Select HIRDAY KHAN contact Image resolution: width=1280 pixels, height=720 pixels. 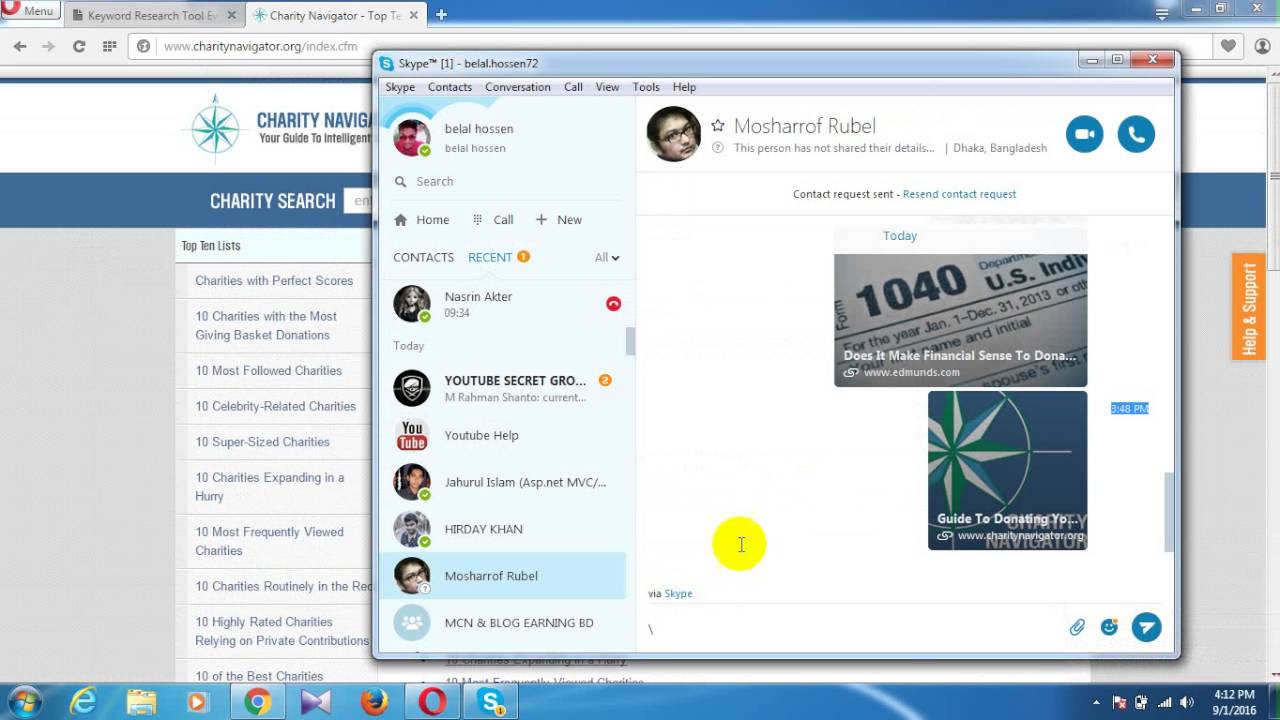click(502, 529)
